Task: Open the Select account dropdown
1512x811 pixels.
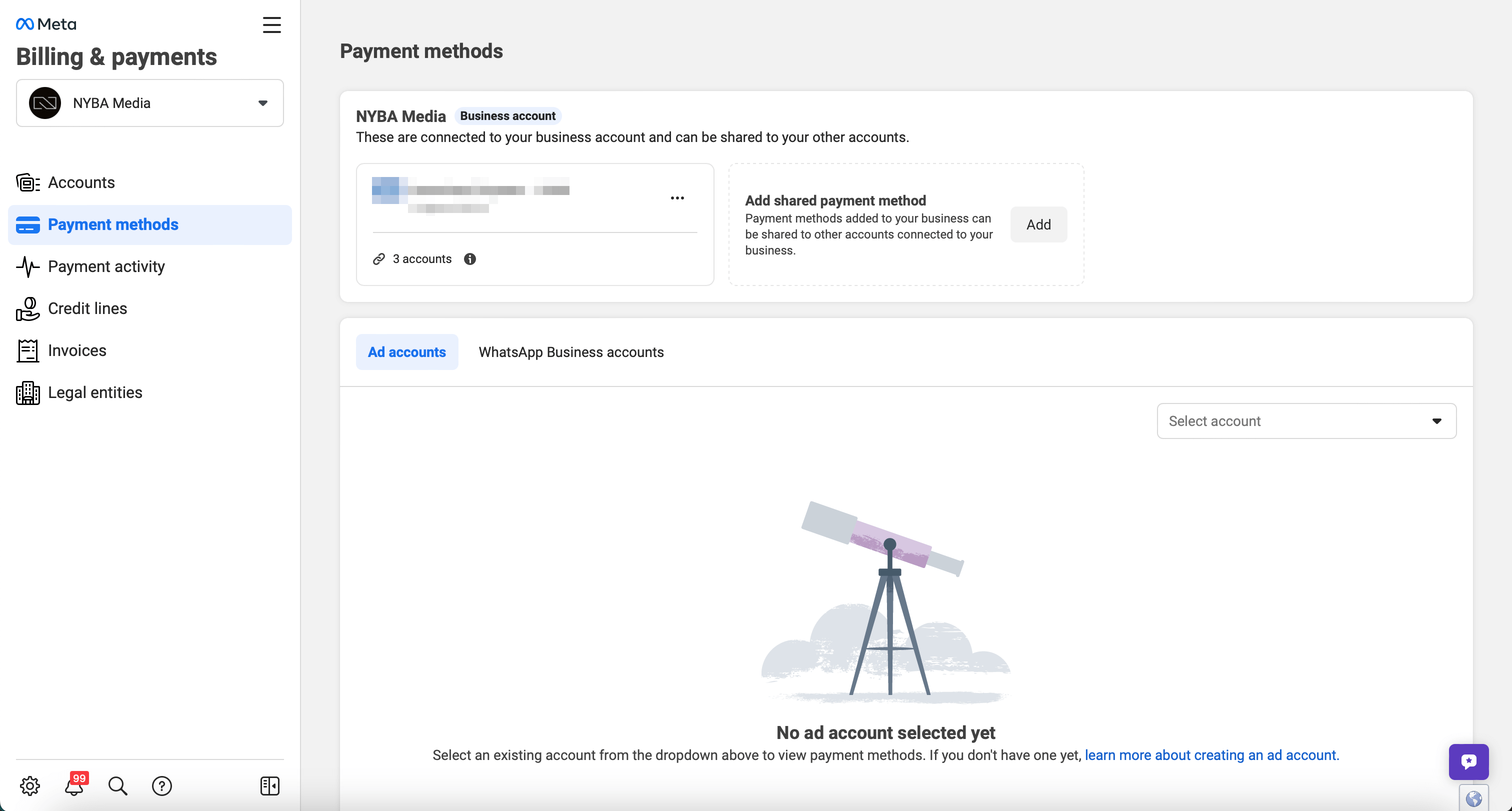Action: click(x=1306, y=421)
